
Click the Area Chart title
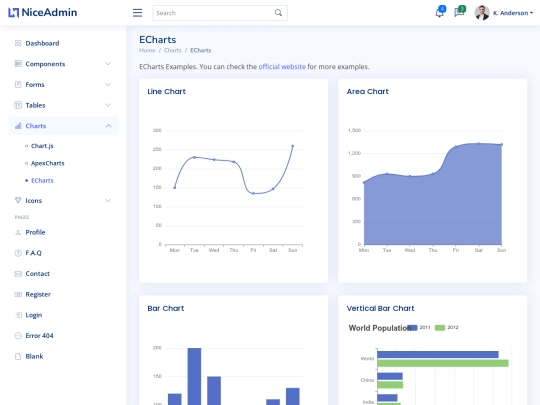point(368,92)
